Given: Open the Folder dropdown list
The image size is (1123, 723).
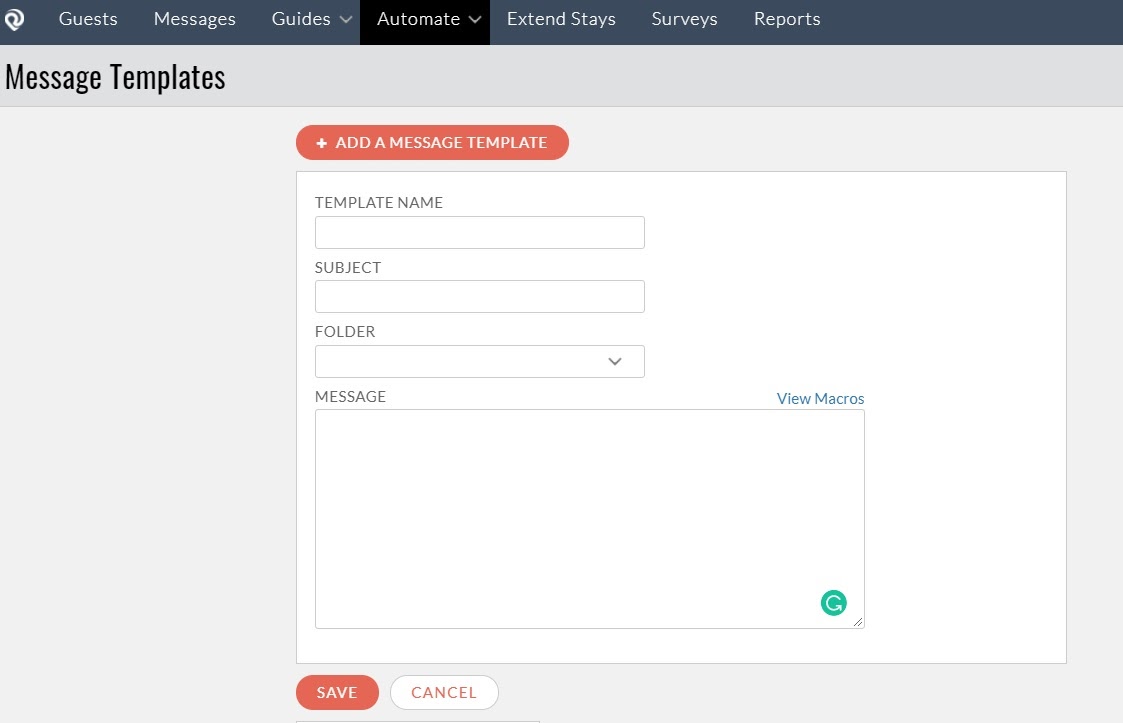Looking at the screenshot, I should pos(479,361).
